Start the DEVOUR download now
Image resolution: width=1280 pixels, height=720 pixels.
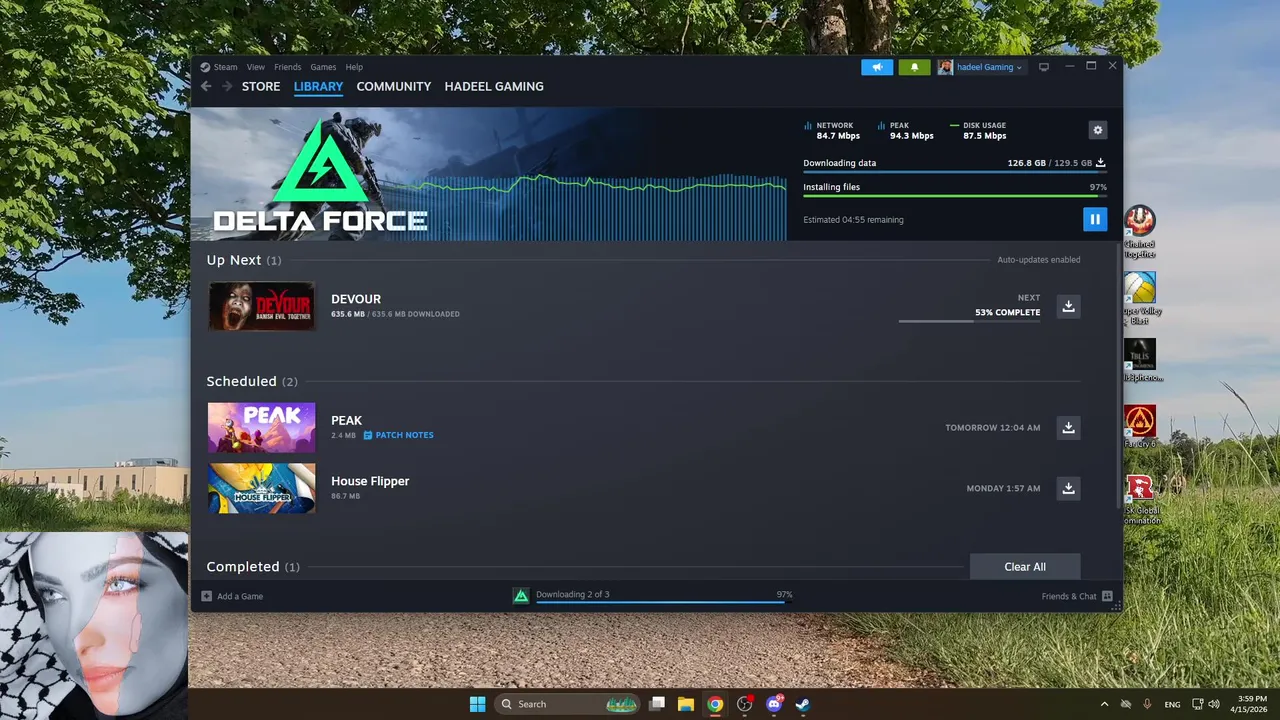click(x=1068, y=306)
